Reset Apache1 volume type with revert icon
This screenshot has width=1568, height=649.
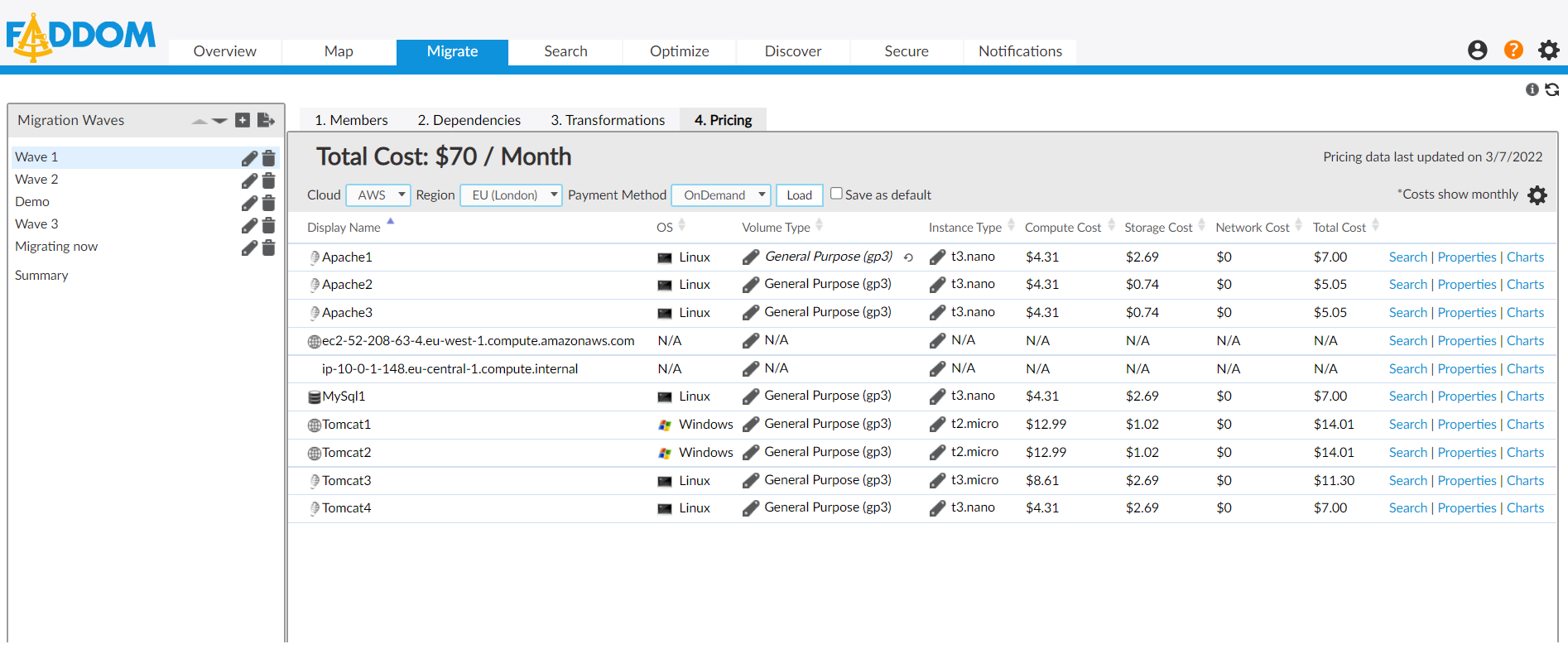(908, 257)
